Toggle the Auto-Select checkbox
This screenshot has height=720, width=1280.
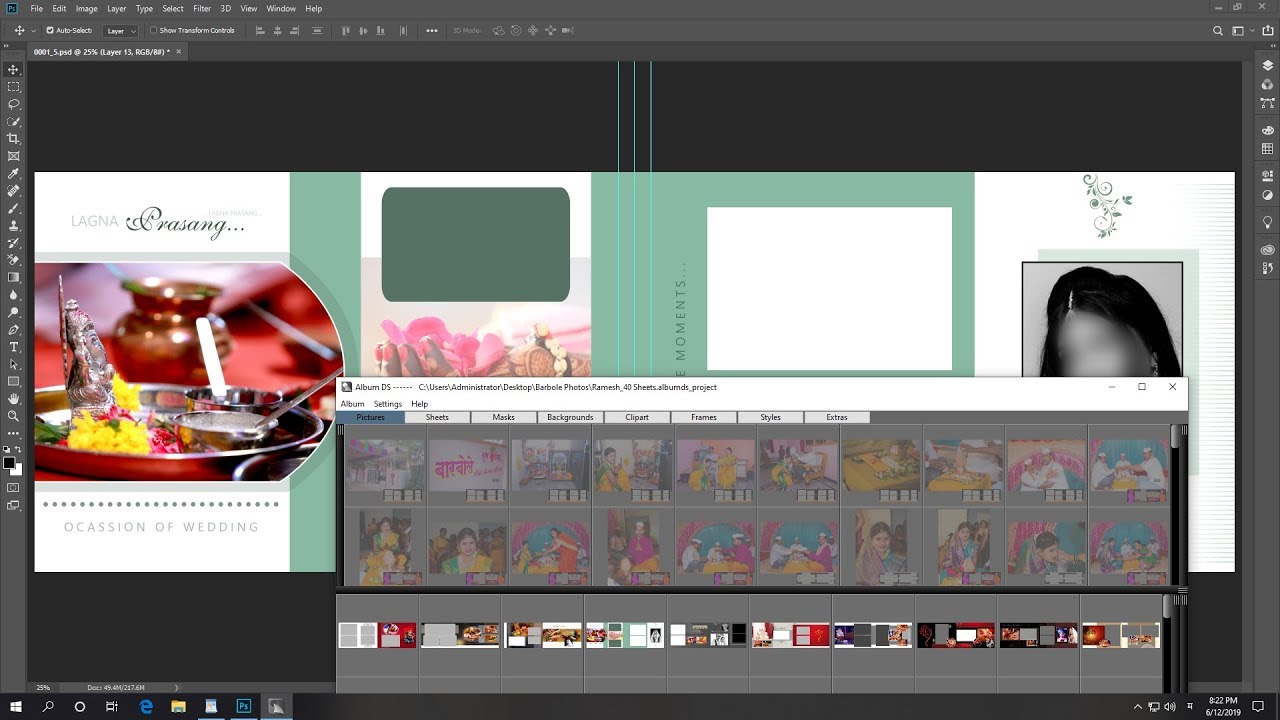(52, 31)
